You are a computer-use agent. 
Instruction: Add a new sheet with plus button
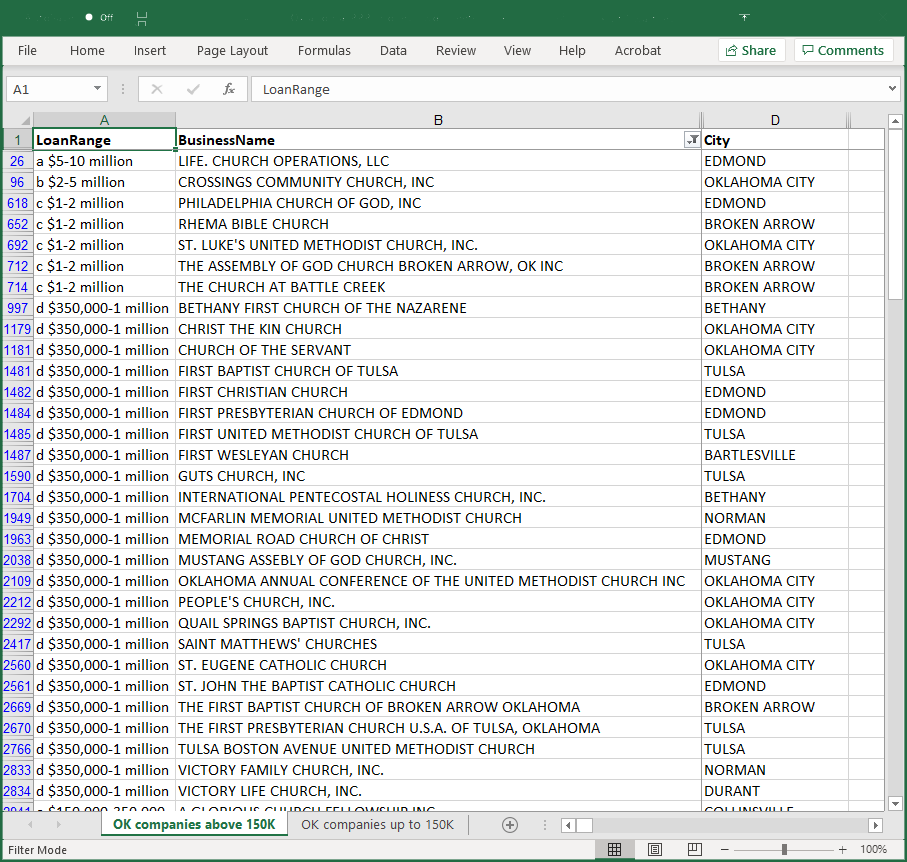pyautogui.click(x=510, y=825)
